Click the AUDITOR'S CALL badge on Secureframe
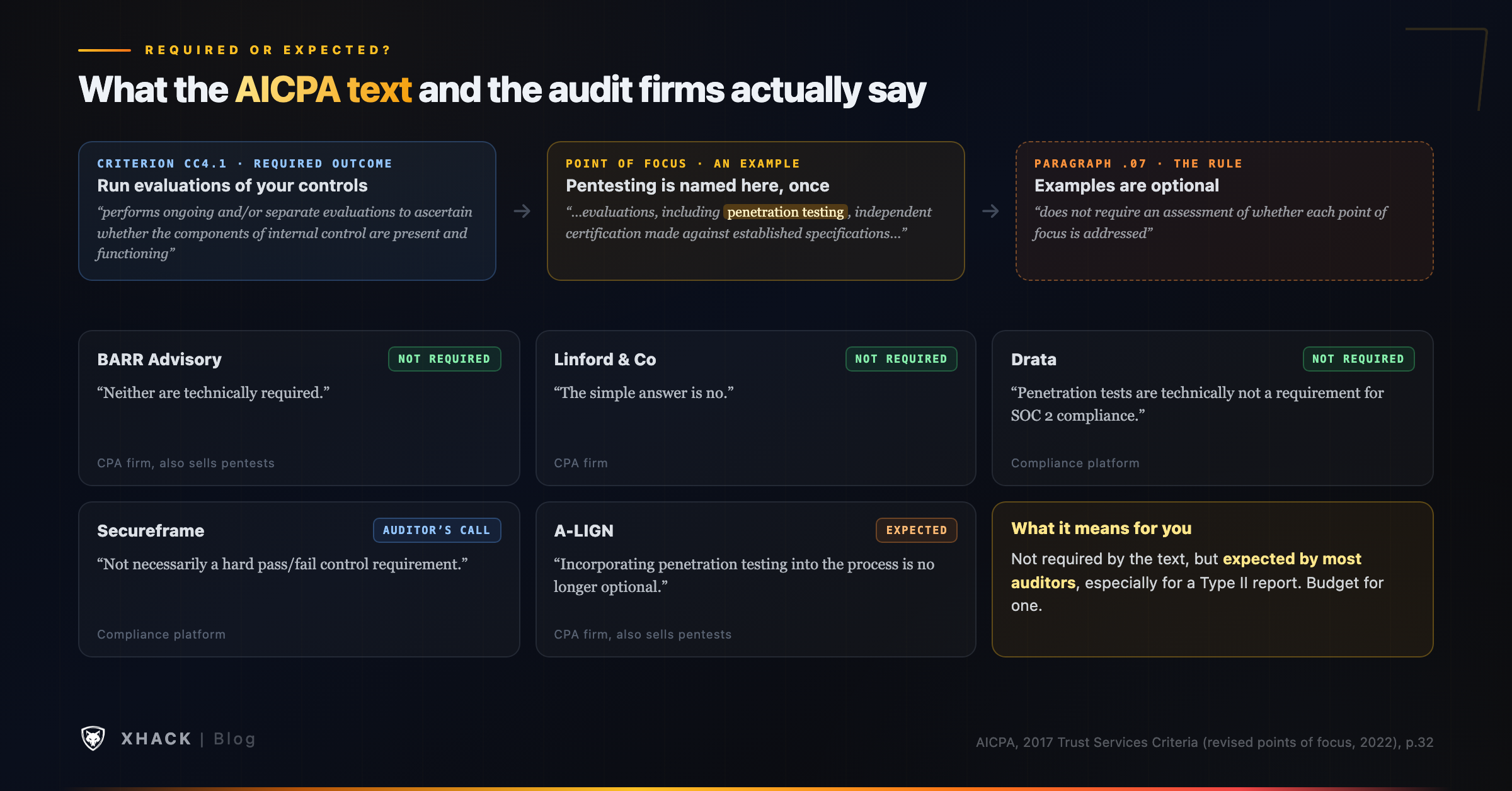1512x791 pixels. pos(437,530)
